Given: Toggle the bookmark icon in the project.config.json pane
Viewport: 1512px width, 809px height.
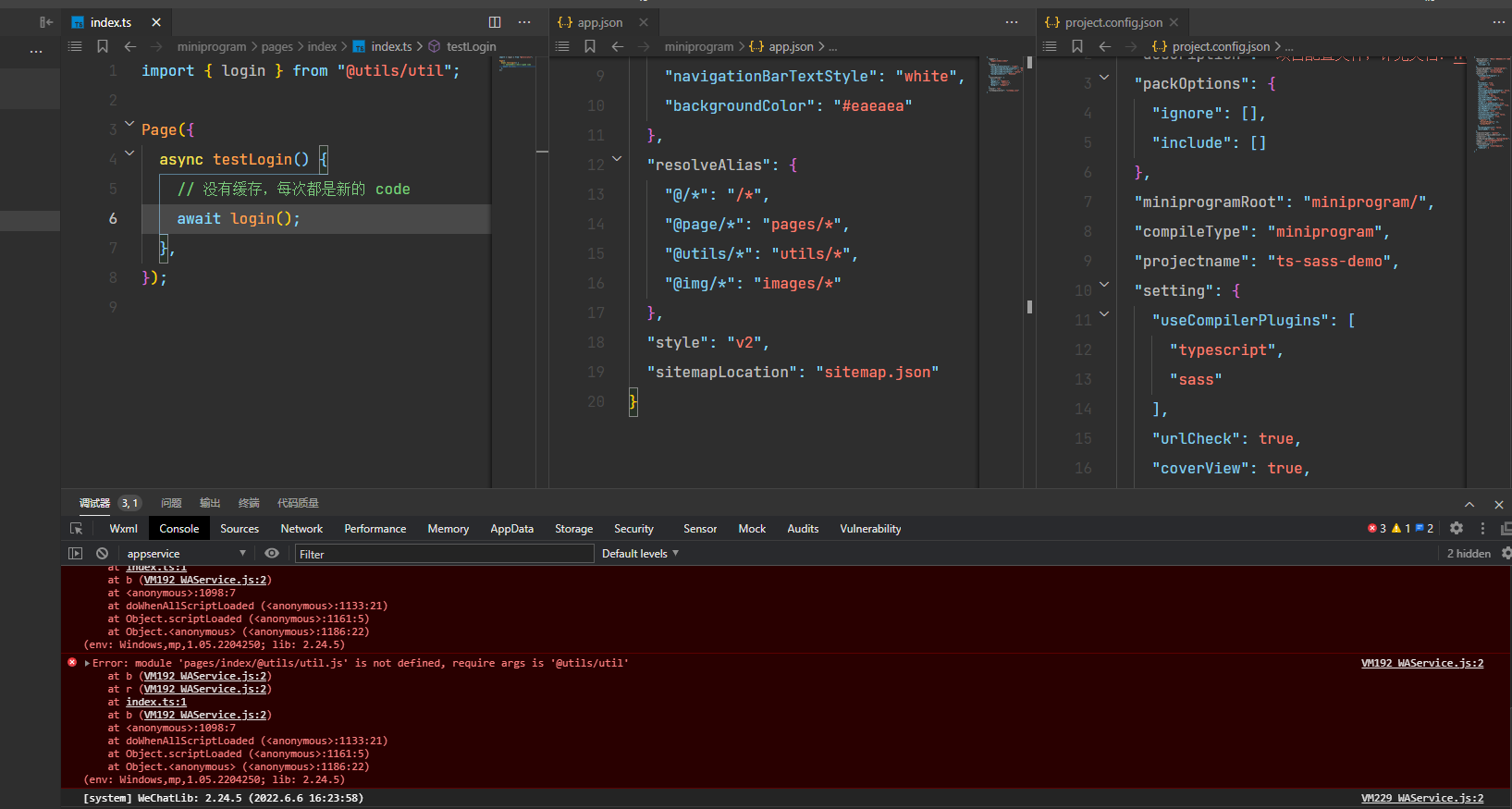Looking at the screenshot, I should (1077, 46).
